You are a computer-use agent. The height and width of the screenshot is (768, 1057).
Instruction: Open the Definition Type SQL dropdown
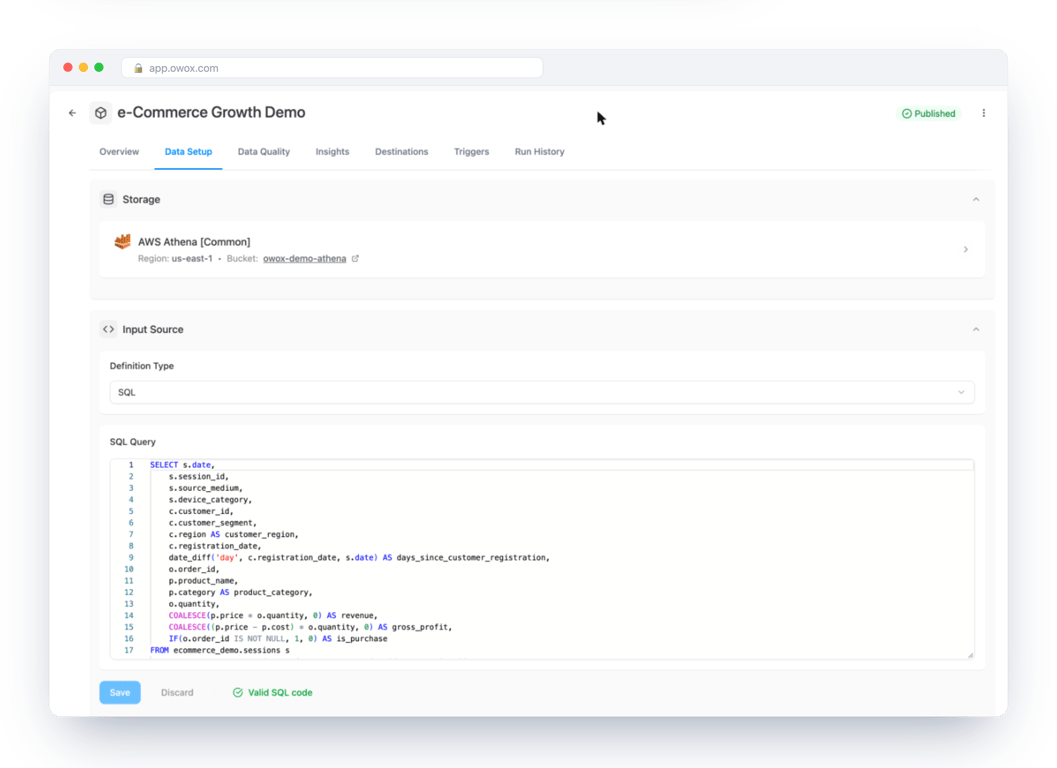click(x=542, y=392)
